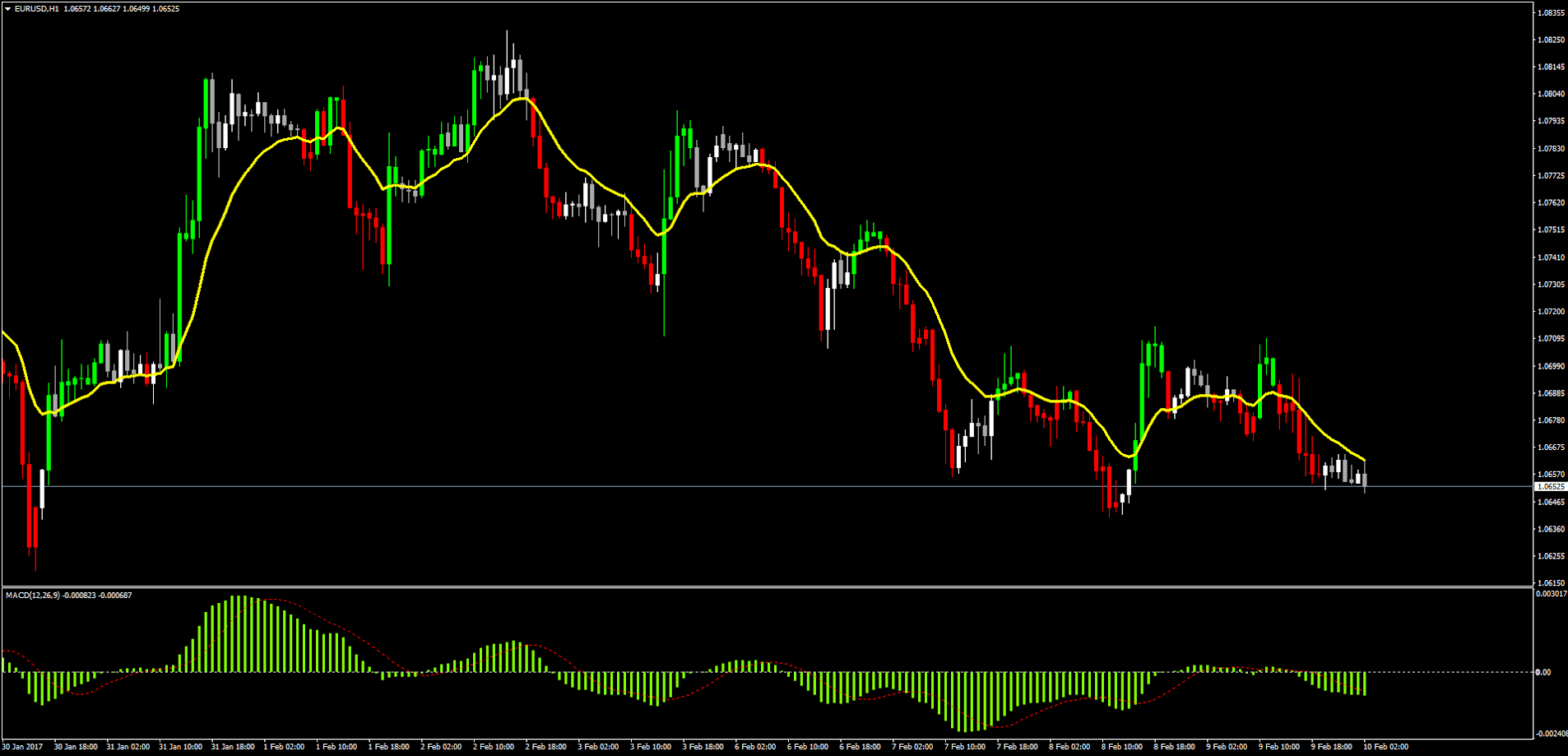Click the 3 Feb 02:00 time label

[x=598, y=747]
